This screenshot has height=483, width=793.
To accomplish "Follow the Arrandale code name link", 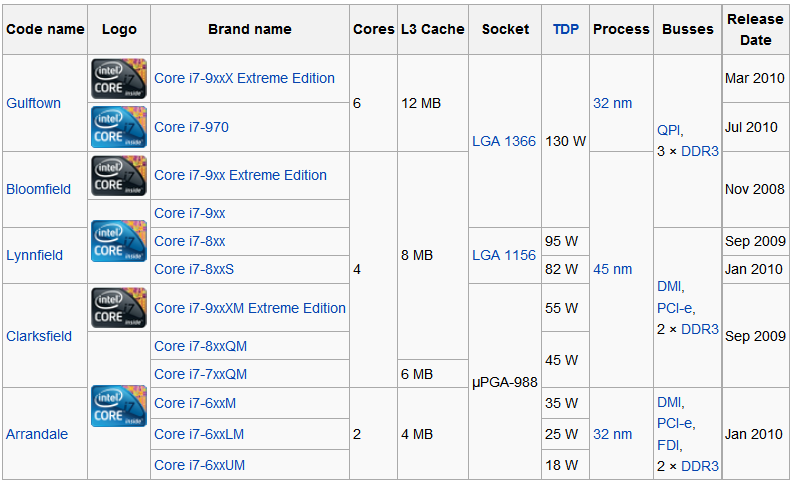I will [37, 434].
